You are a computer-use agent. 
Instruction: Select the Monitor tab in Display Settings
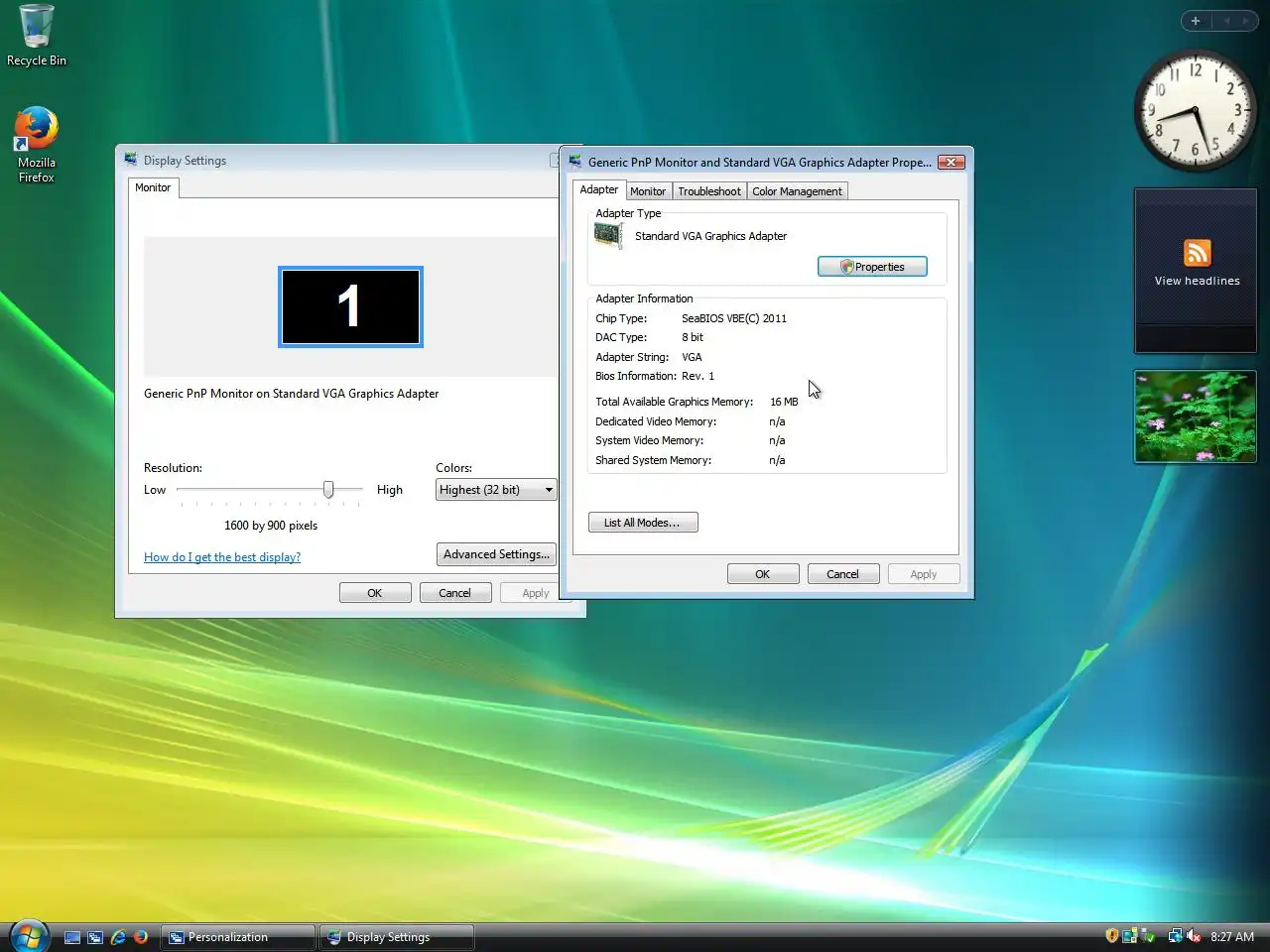click(x=153, y=187)
